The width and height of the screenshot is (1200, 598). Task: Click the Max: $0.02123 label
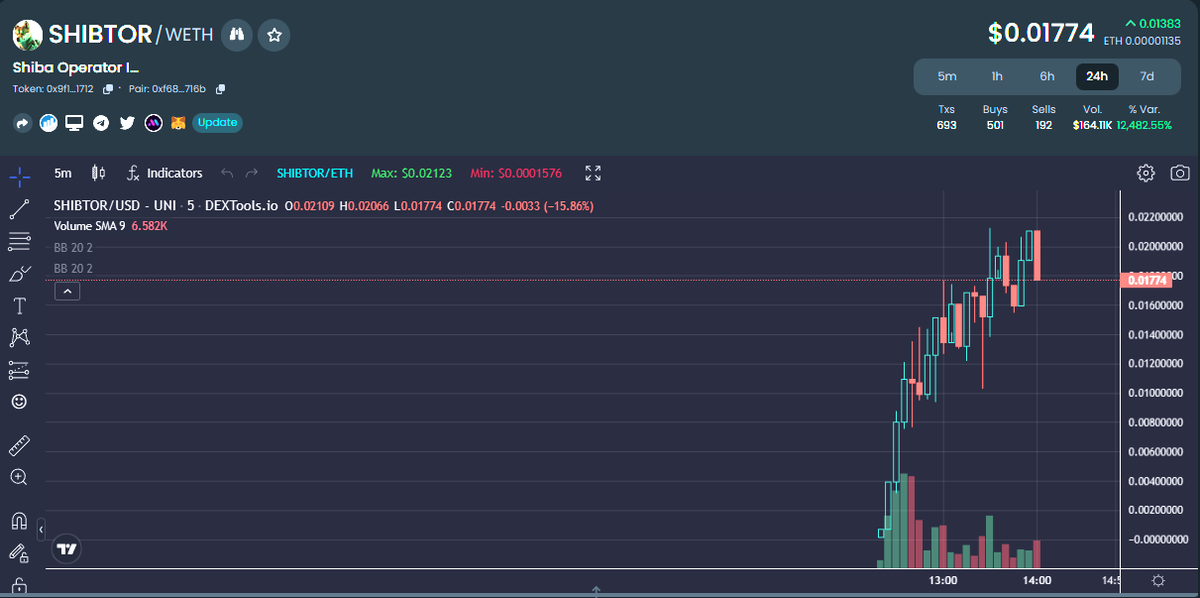coord(411,173)
